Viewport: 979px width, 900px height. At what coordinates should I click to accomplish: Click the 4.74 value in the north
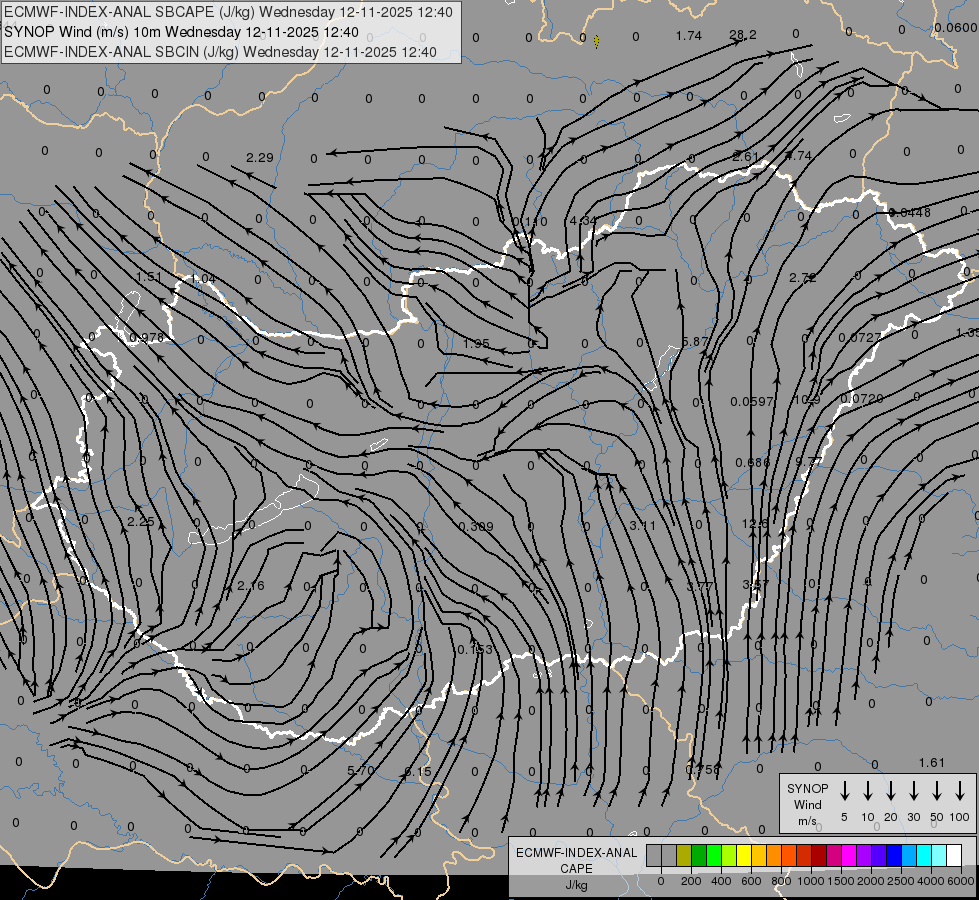799,156
